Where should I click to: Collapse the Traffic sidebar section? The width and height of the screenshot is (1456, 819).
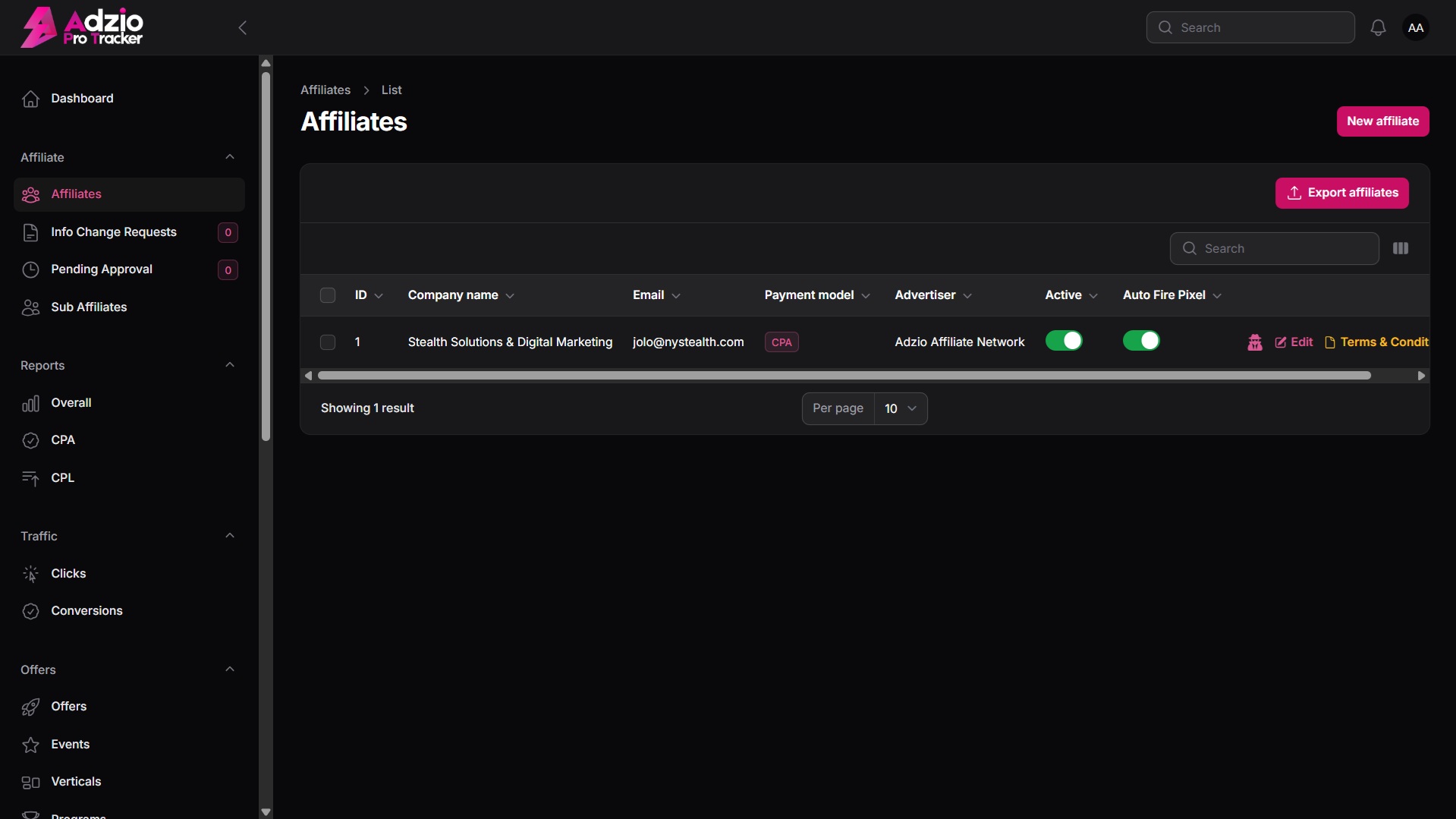(230, 536)
